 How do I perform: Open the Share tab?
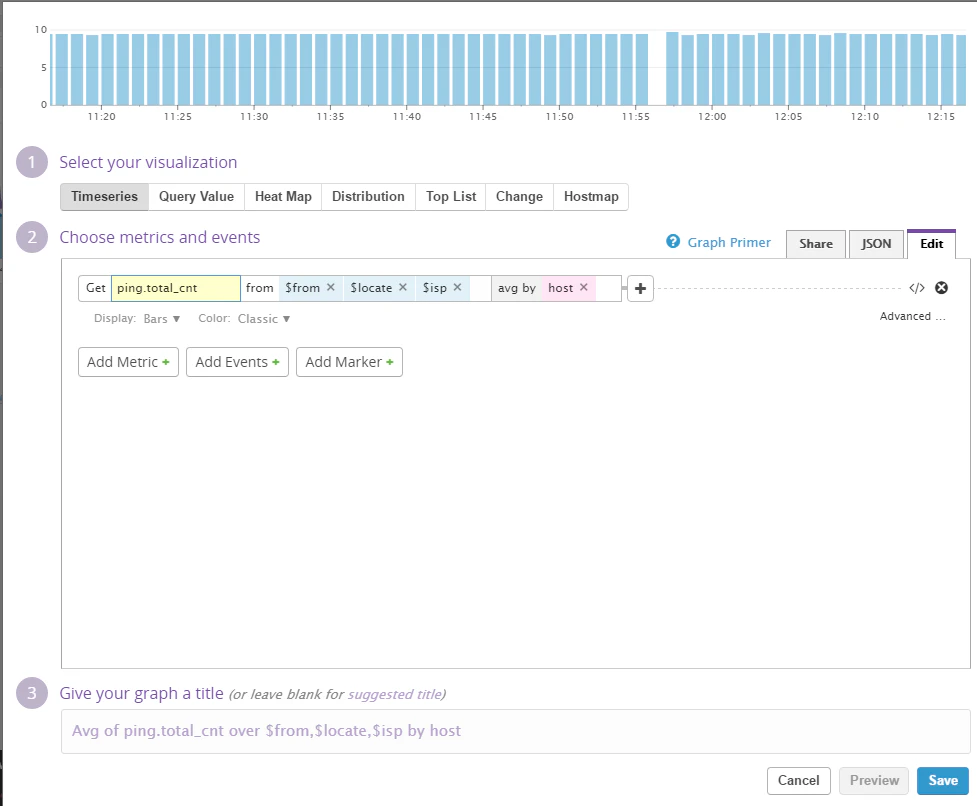tap(816, 244)
